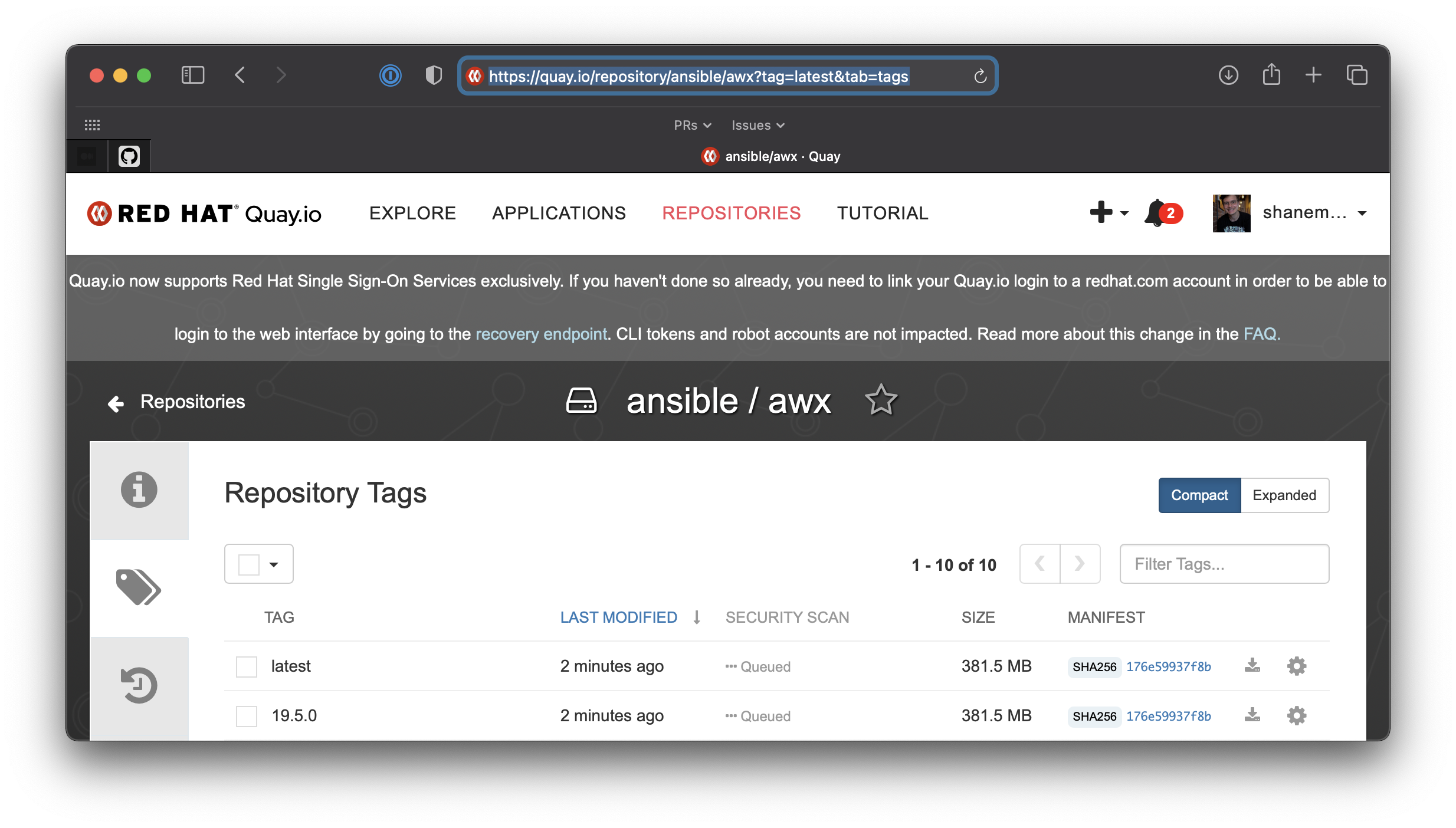Image resolution: width=1456 pixels, height=828 pixels.
Task: Open the bulk tag selection dropdown
Action: (x=273, y=564)
